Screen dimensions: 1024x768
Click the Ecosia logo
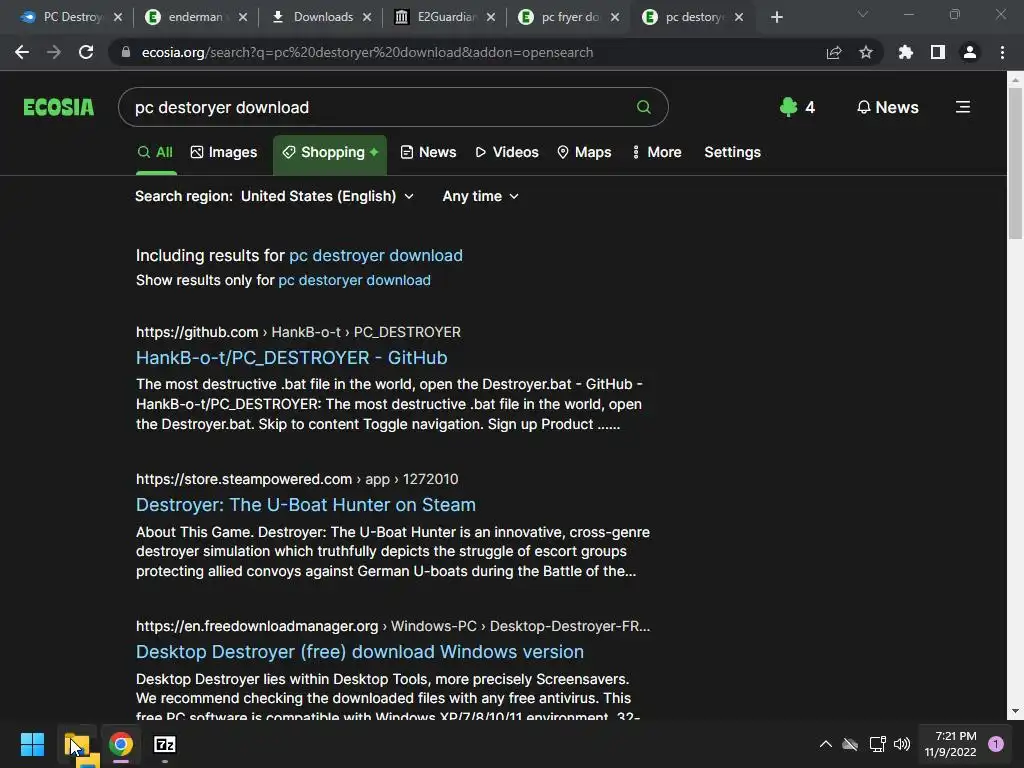(59, 107)
